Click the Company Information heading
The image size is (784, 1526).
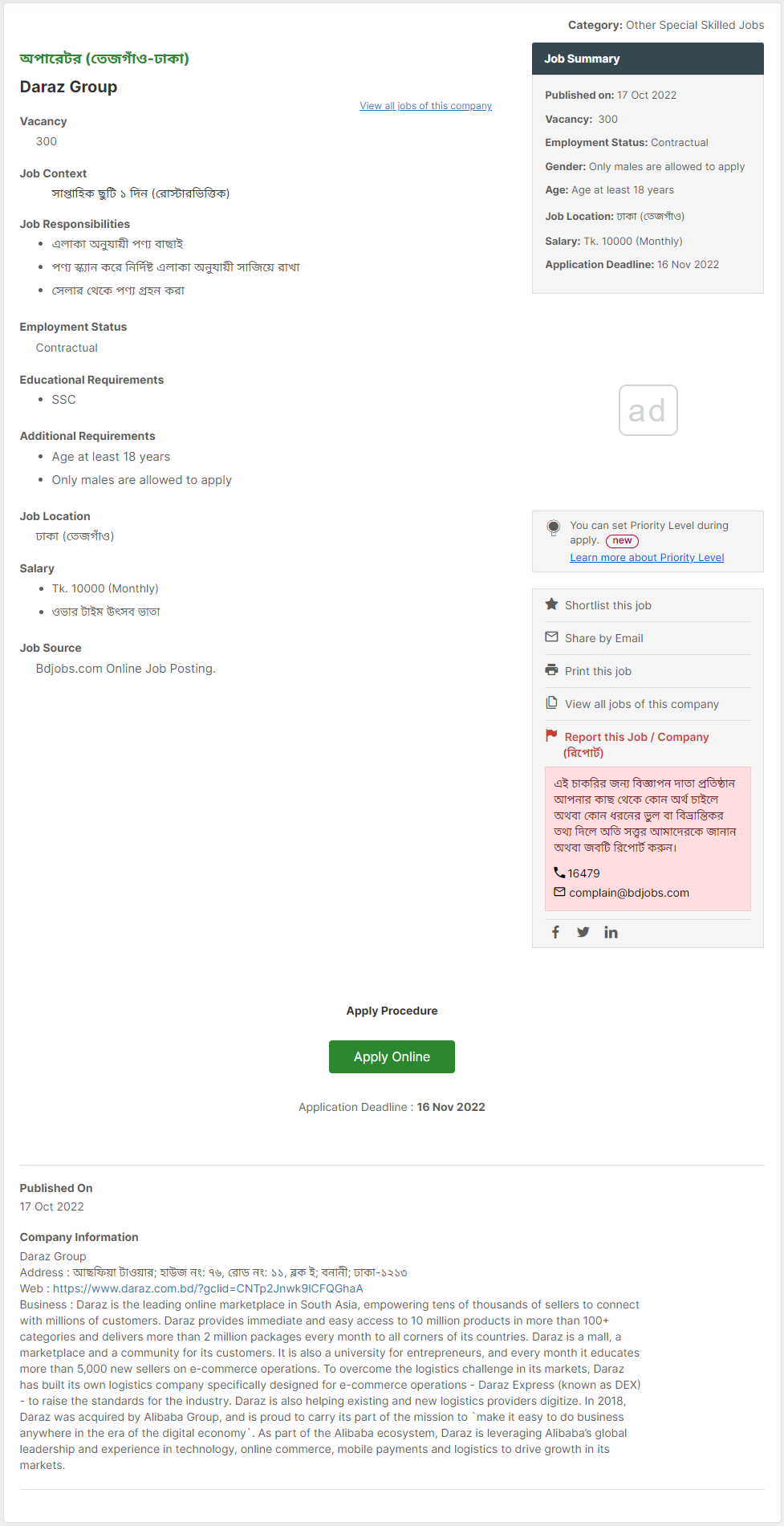[x=79, y=1237]
